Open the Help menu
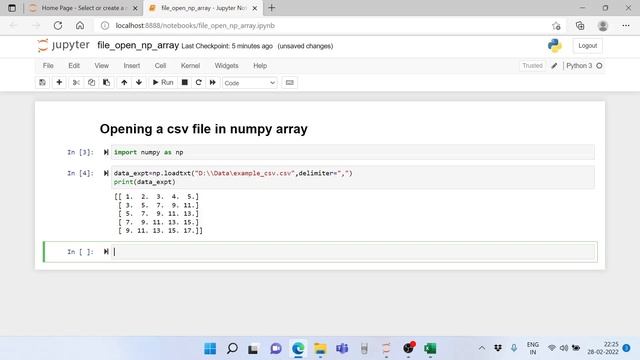640x360 pixels. 260,66
